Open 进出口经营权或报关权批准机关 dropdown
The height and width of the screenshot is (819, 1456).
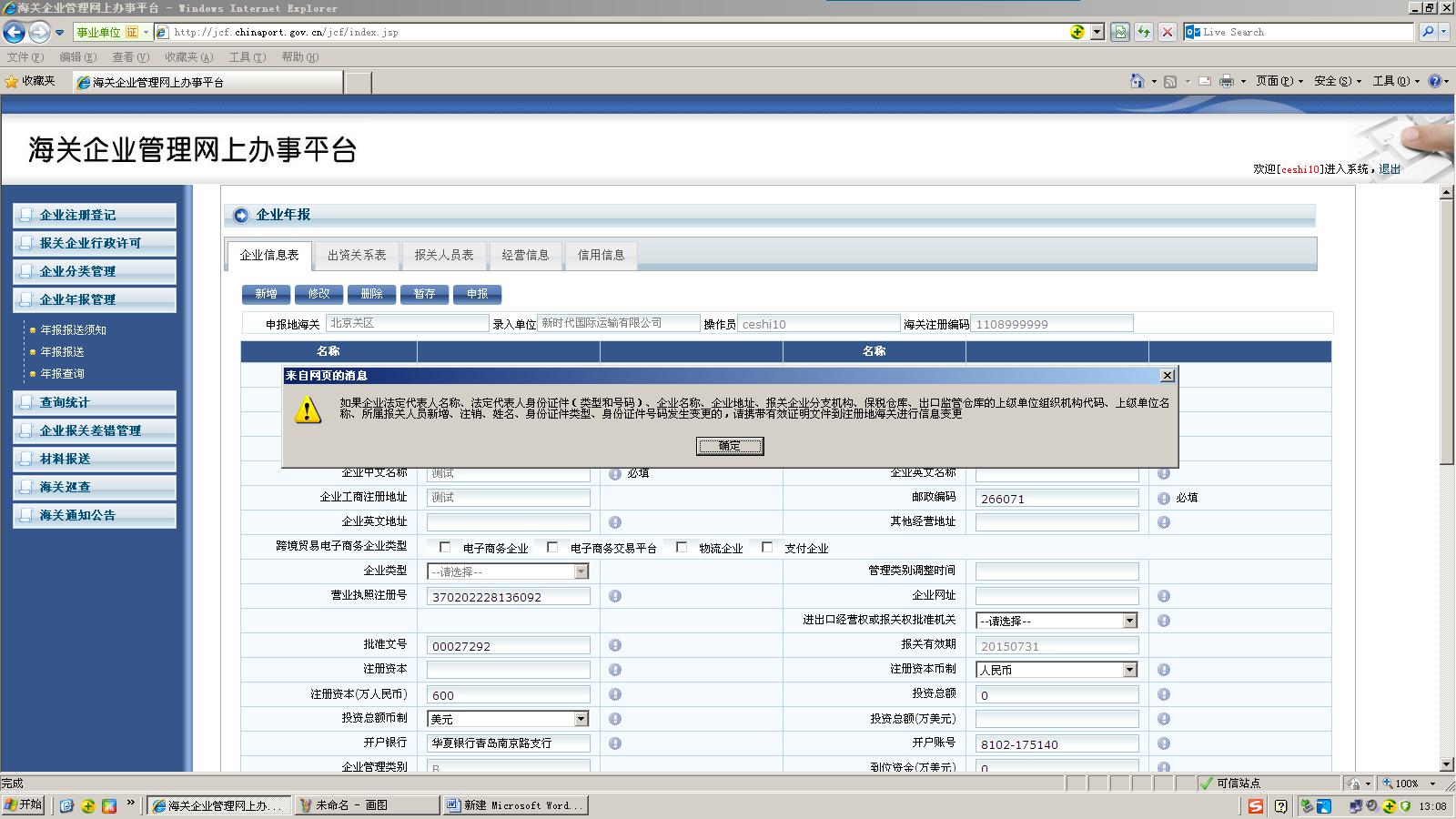(1129, 621)
